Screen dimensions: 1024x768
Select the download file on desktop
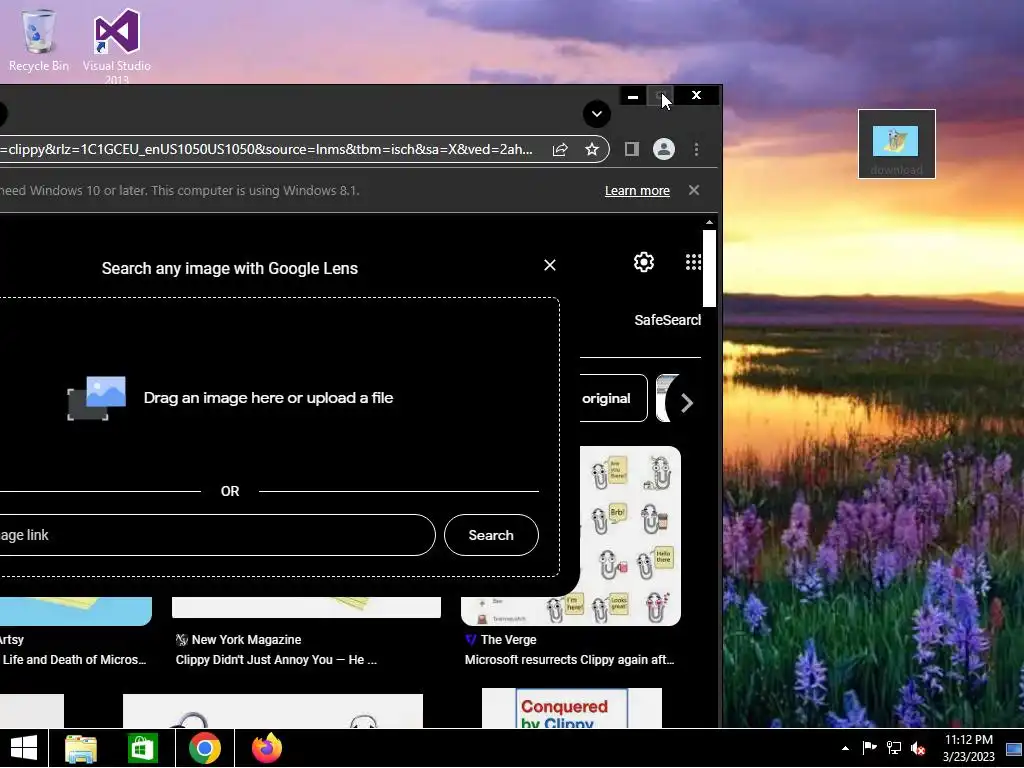click(x=896, y=144)
